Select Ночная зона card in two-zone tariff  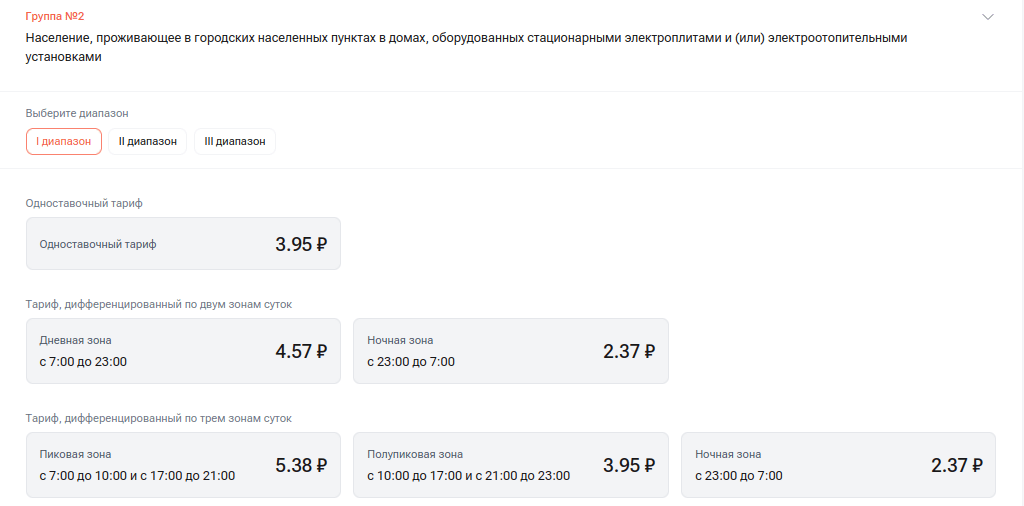[x=510, y=351]
